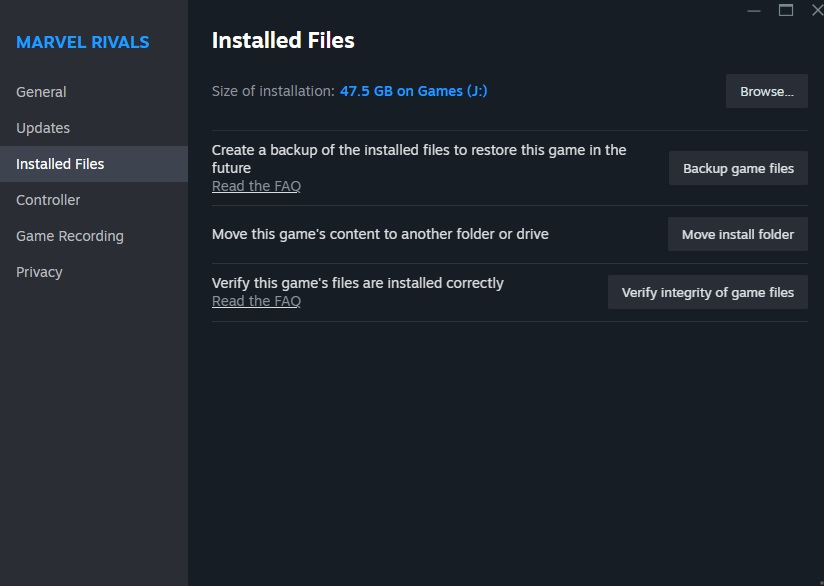Click the Browse button to open install folder

tap(766, 91)
